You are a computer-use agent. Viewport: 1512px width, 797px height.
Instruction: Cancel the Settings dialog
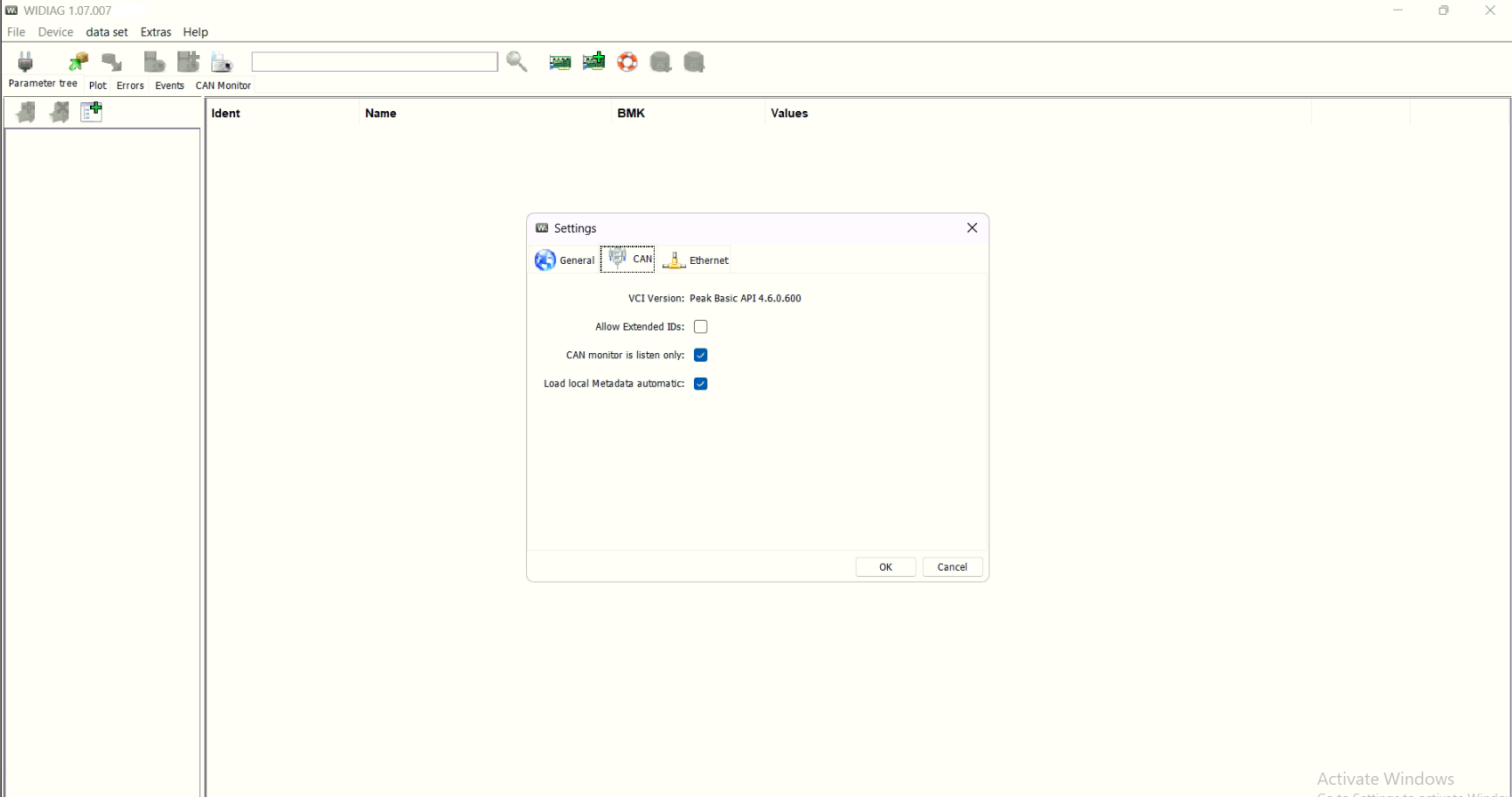tap(952, 566)
